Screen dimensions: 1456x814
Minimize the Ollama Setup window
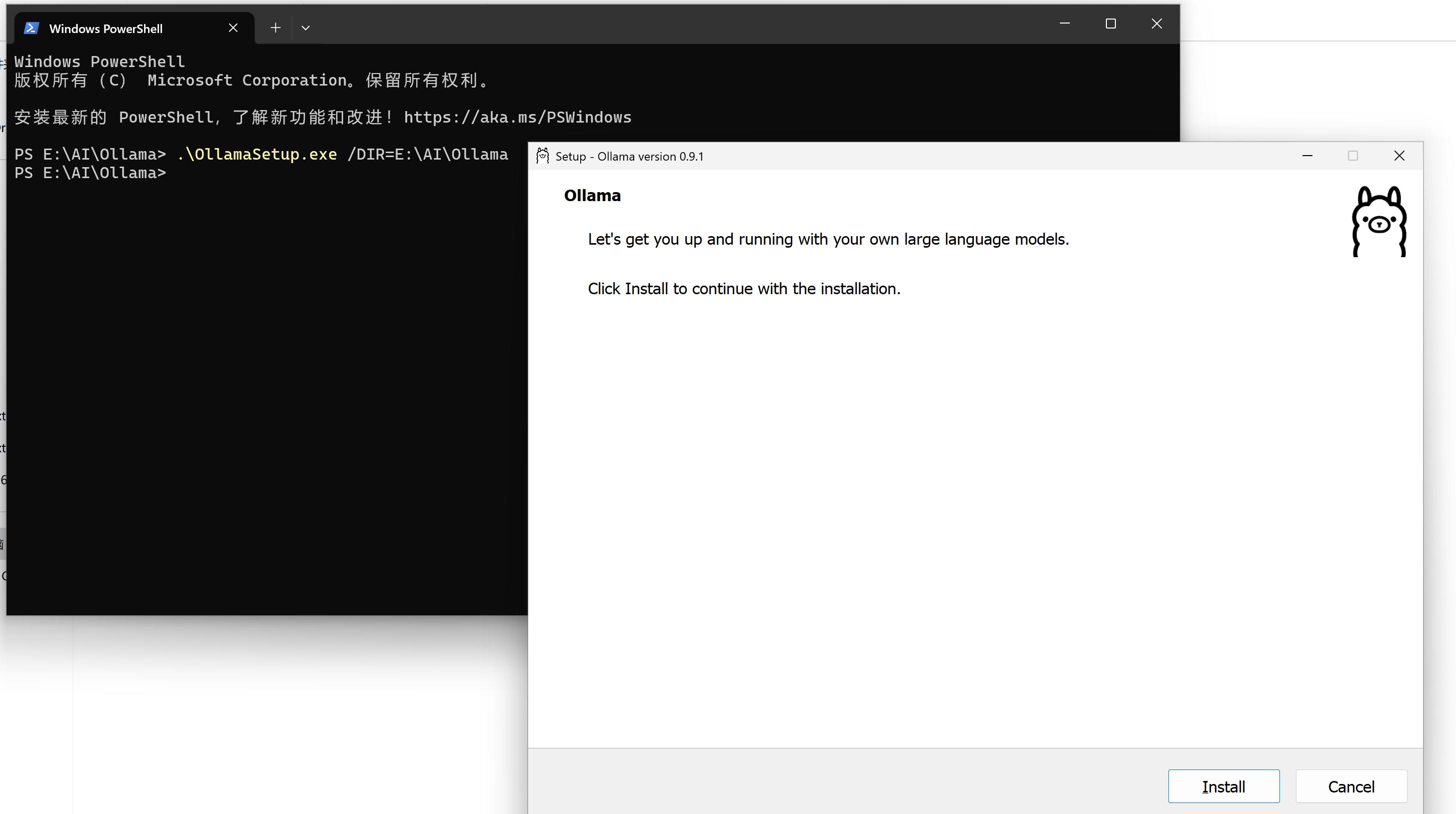[x=1307, y=156]
